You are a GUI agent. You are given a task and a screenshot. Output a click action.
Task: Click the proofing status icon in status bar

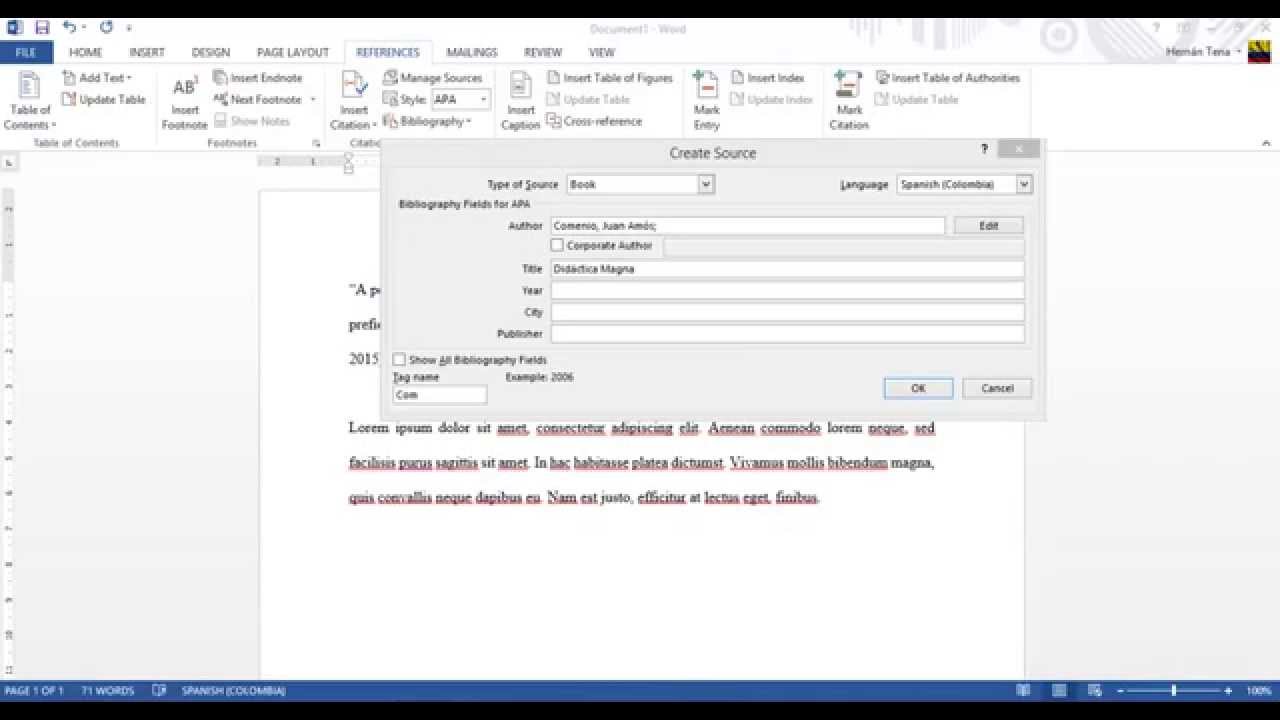click(x=159, y=690)
